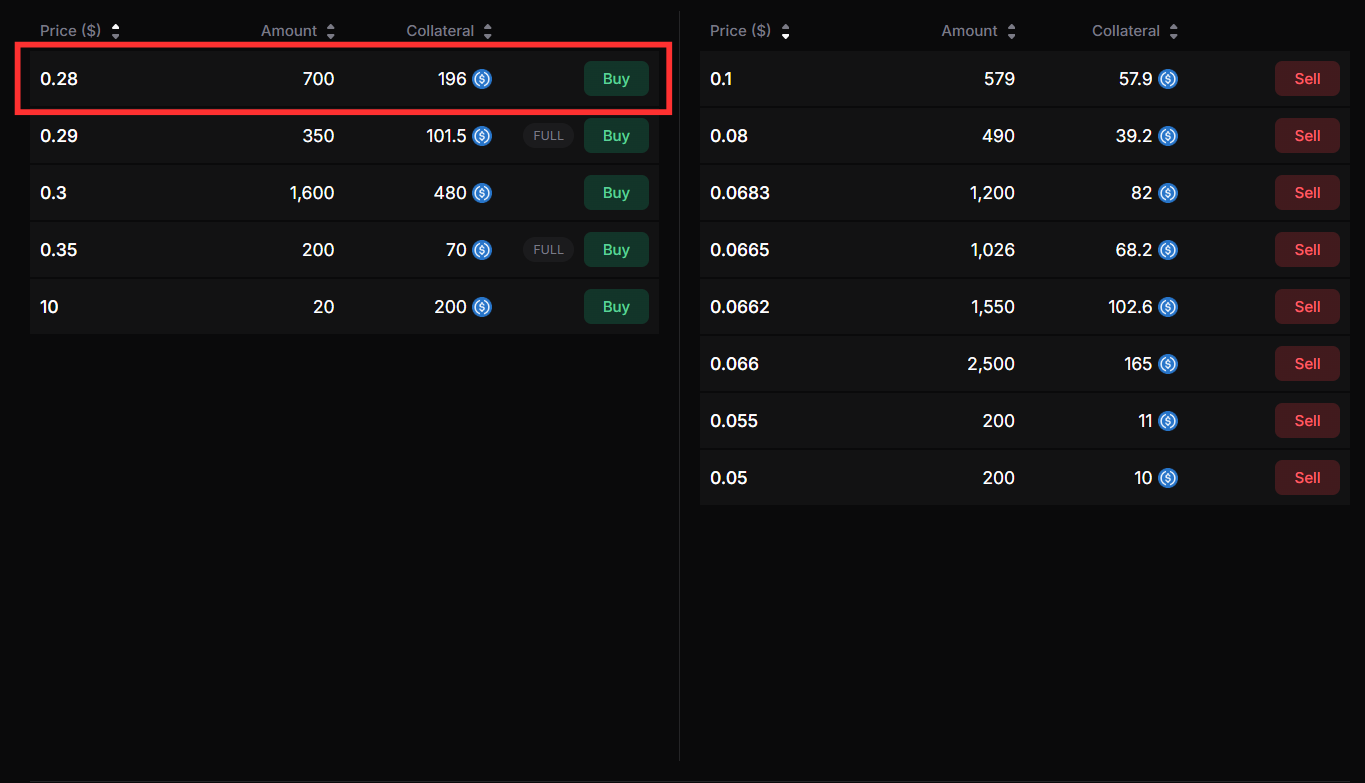
Task: Select the 1,200 amount cell
Action: click(992, 193)
